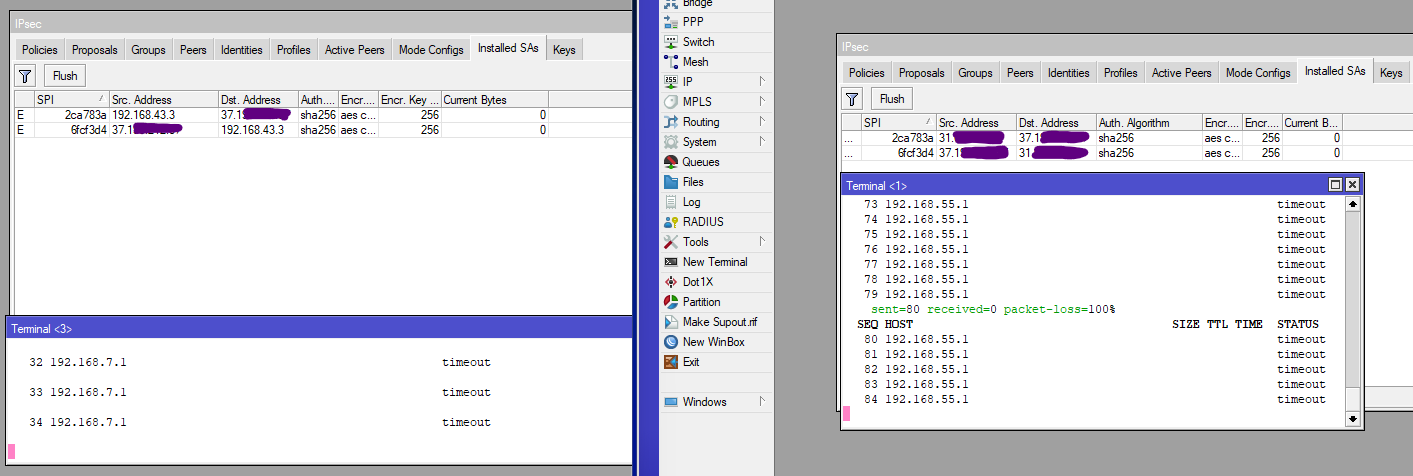Screen dimensions: 1413x476
Task: Click source address 192.168.43.3 in left window
Action: point(143,115)
